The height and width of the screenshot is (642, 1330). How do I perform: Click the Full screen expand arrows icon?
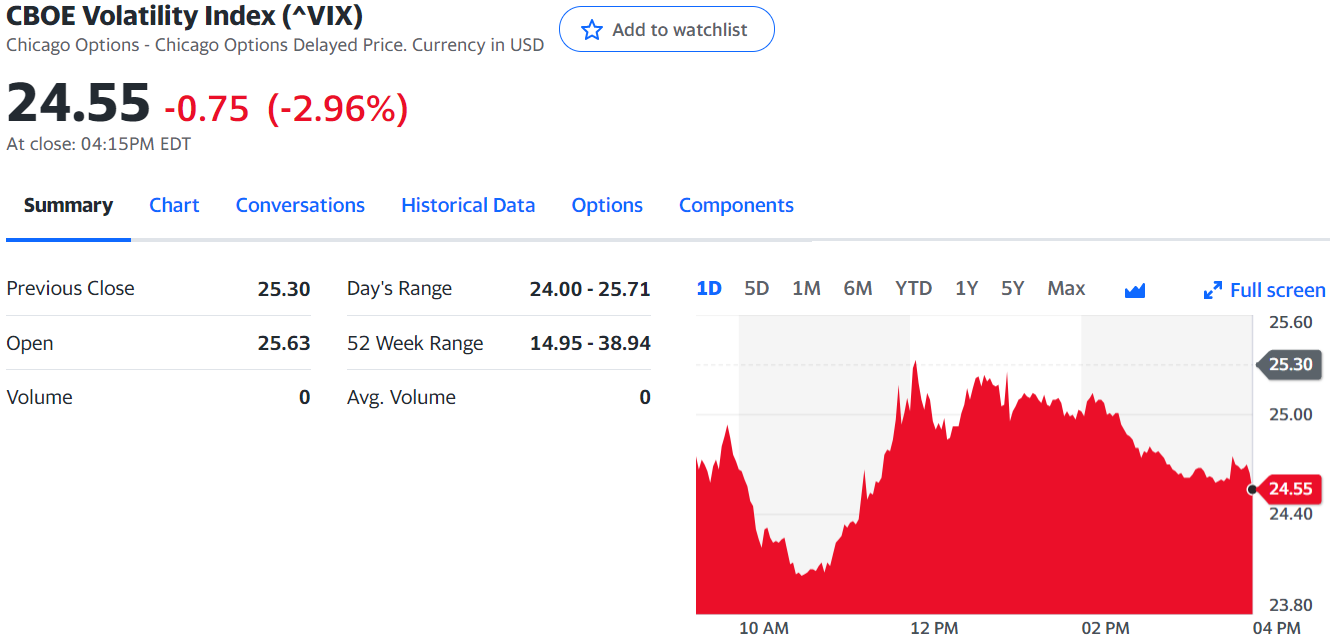(1213, 290)
